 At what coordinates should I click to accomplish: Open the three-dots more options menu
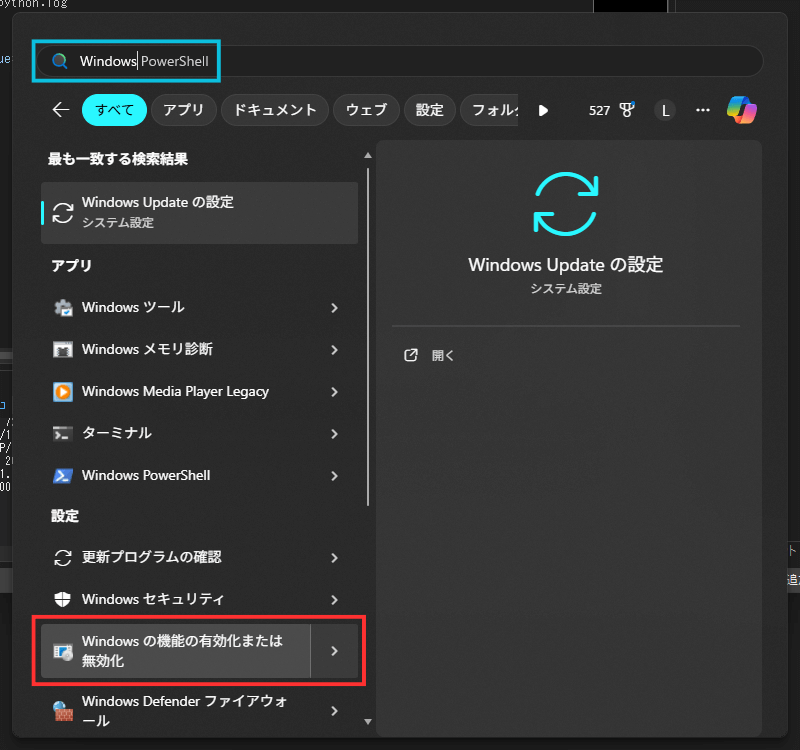coord(703,110)
